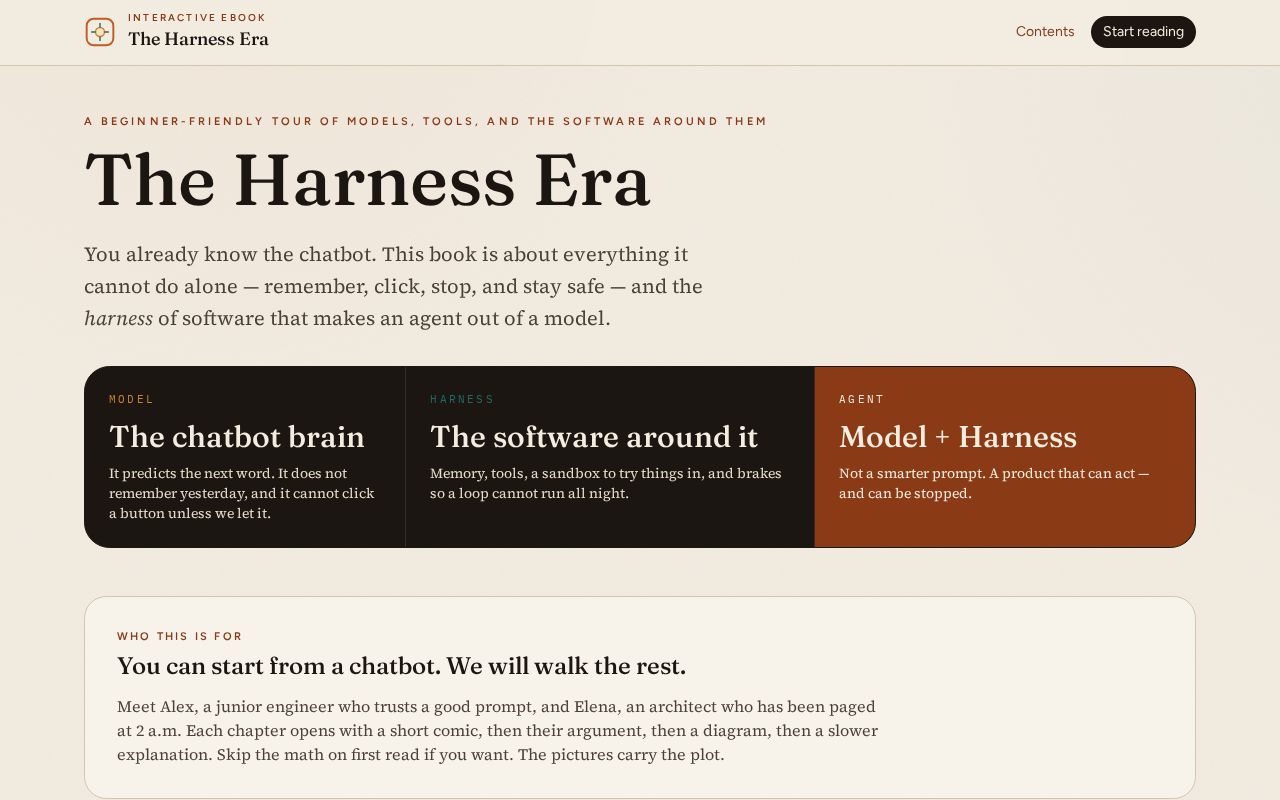Select The software around it card

610,457
